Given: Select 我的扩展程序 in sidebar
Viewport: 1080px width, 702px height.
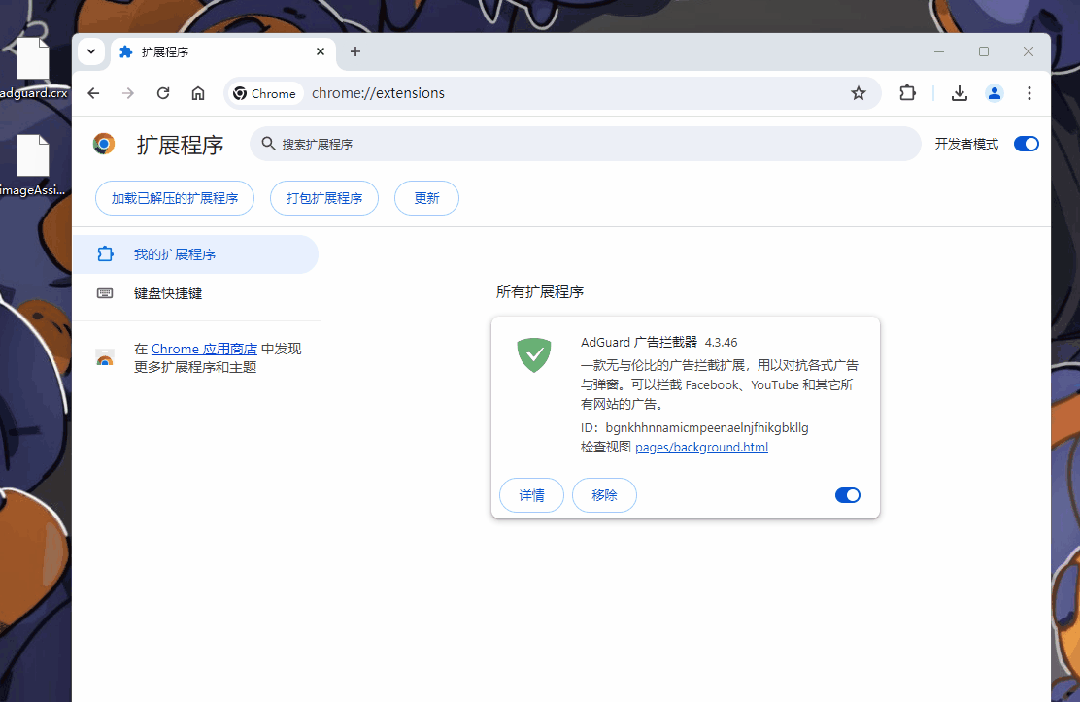Looking at the screenshot, I should (x=196, y=254).
